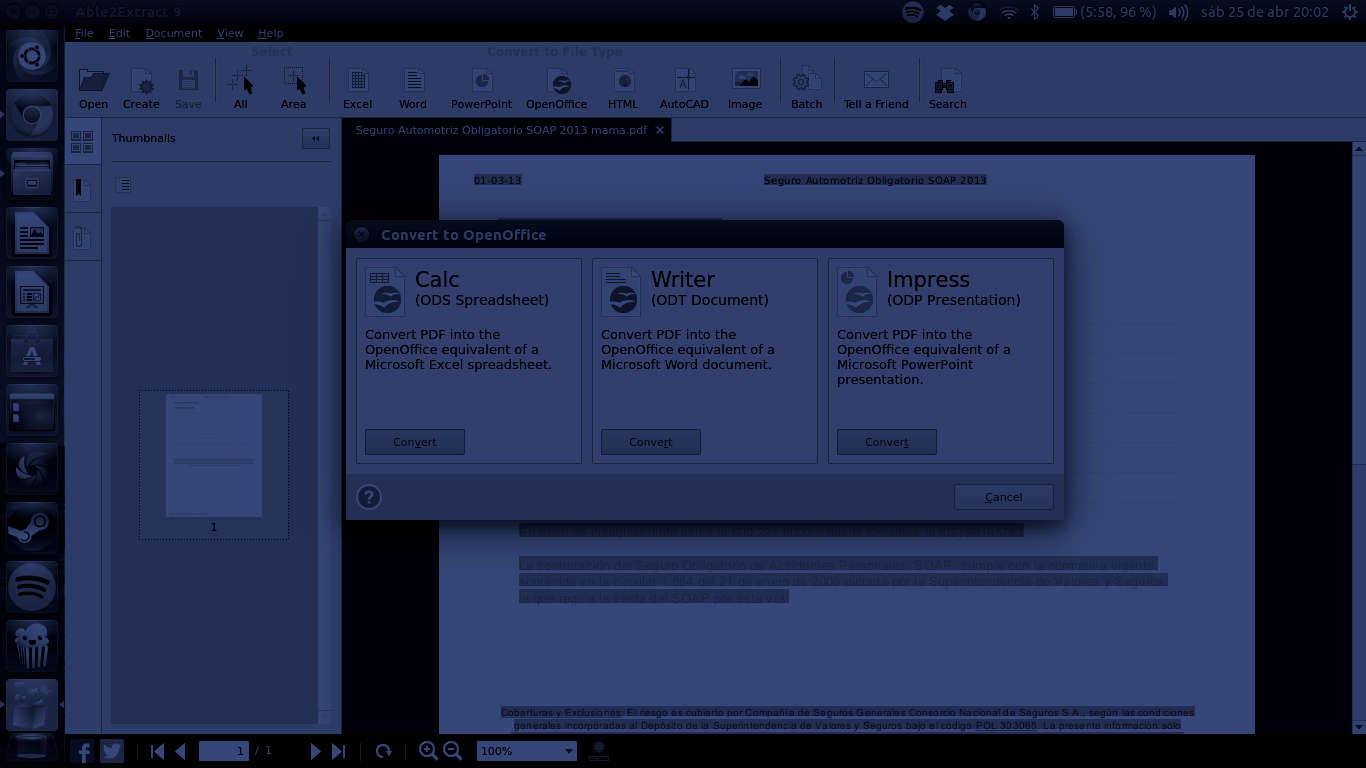Select the page 1 thumbnail
The width and height of the screenshot is (1366, 768).
tap(214, 456)
